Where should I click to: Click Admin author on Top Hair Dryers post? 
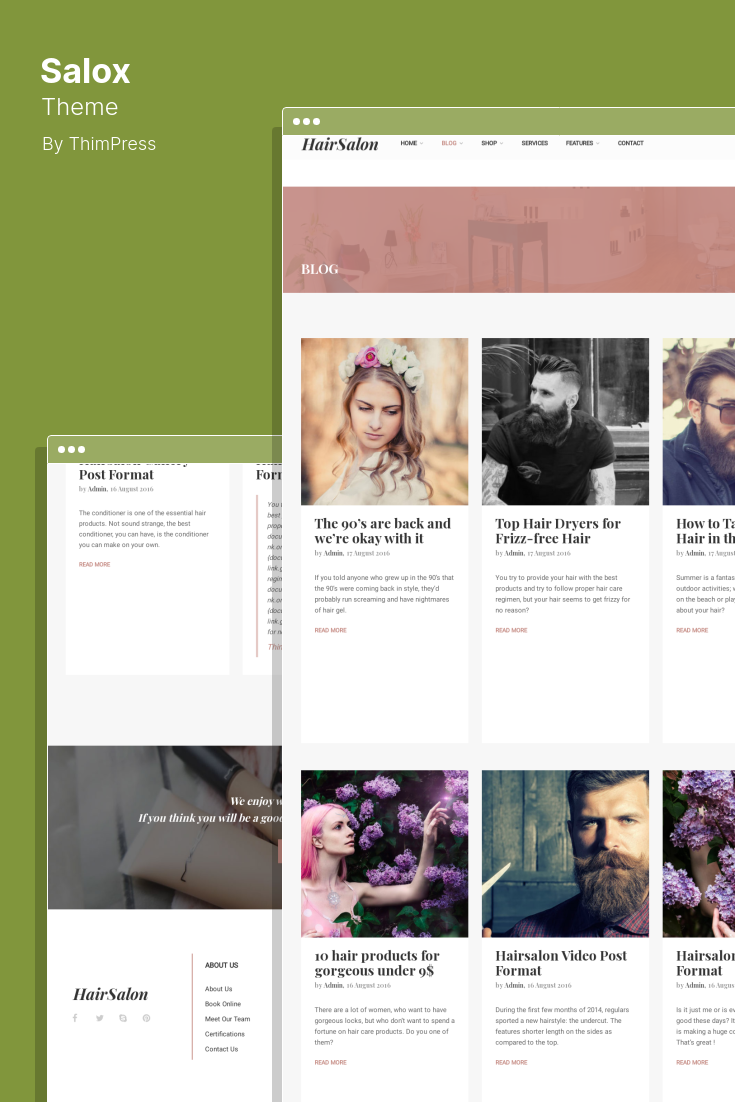point(514,553)
